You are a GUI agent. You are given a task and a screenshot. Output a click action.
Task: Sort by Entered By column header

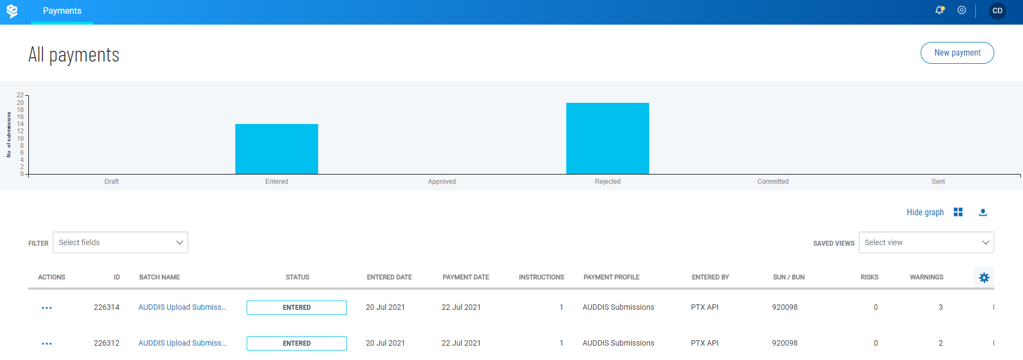[x=710, y=277]
